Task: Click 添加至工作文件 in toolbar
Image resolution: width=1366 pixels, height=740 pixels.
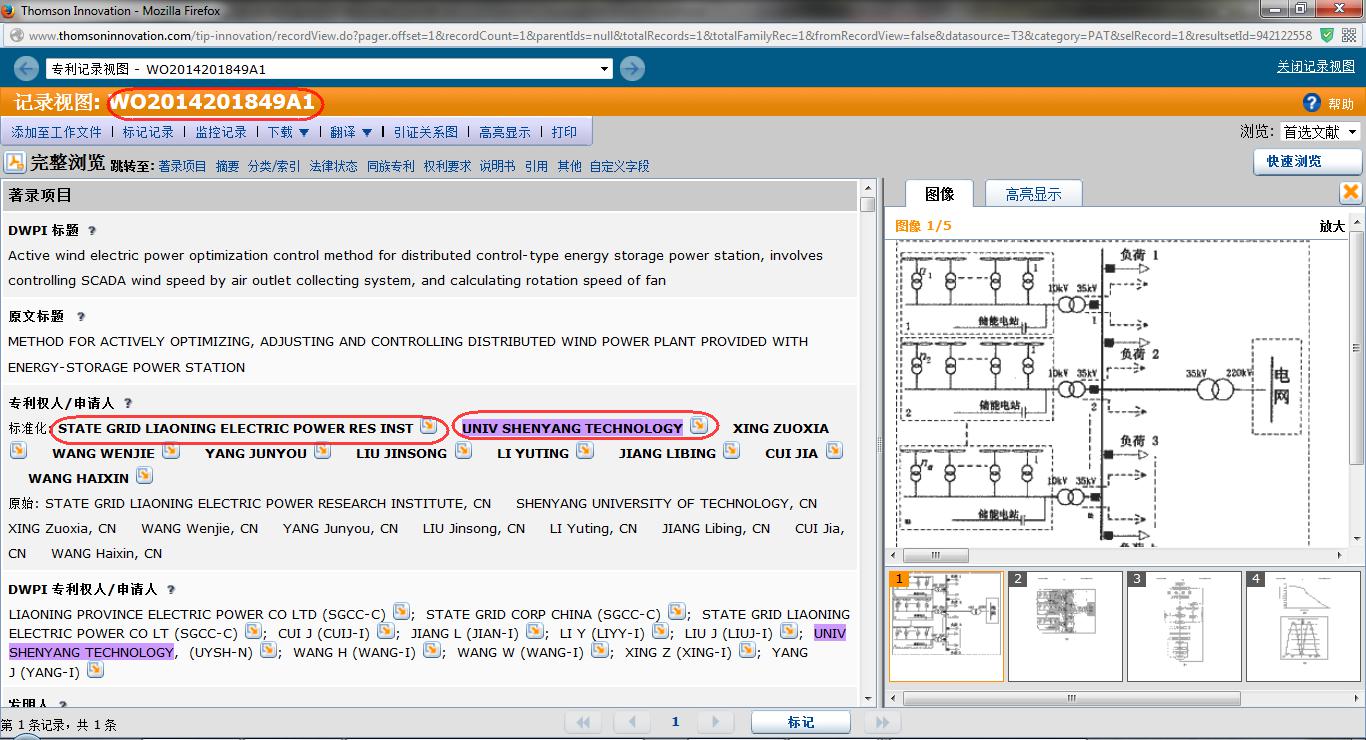Action: (x=57, y=132)
